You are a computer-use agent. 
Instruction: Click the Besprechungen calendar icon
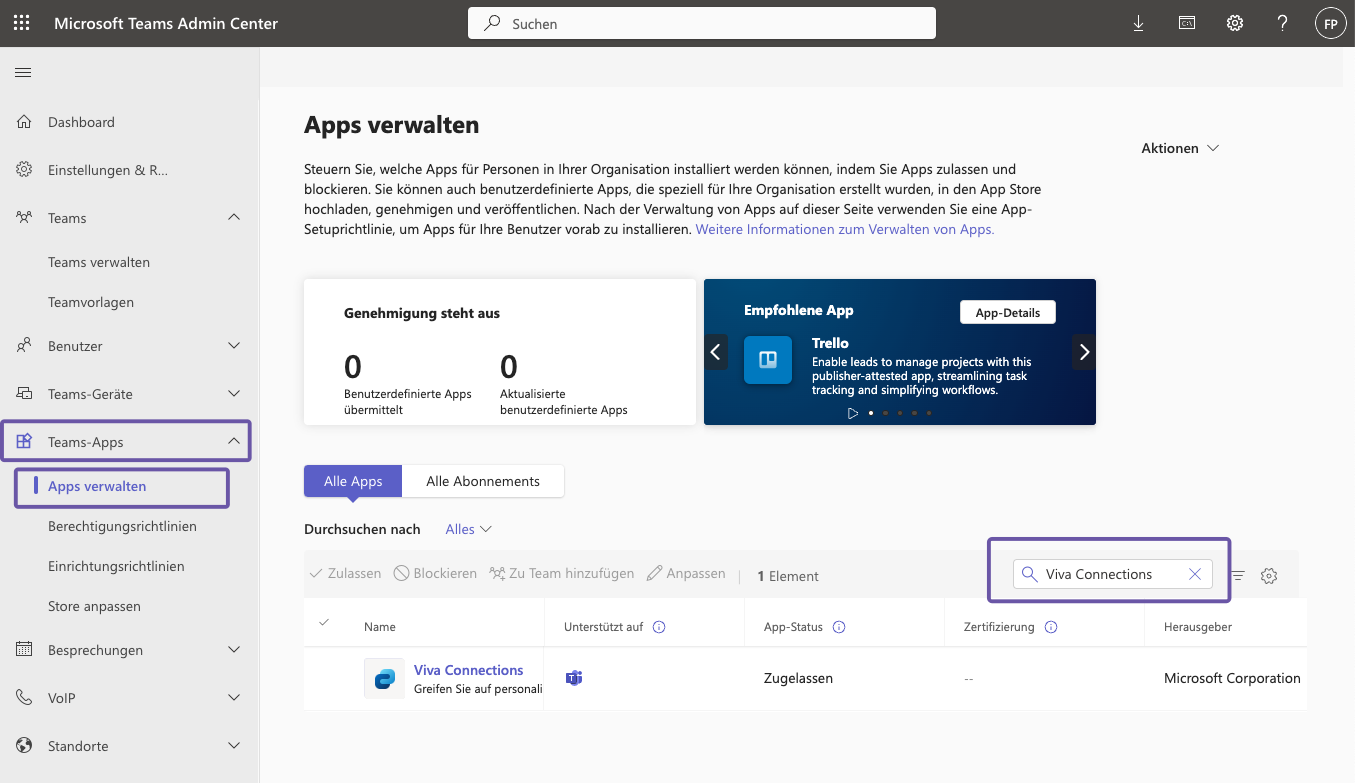(25, 650)
